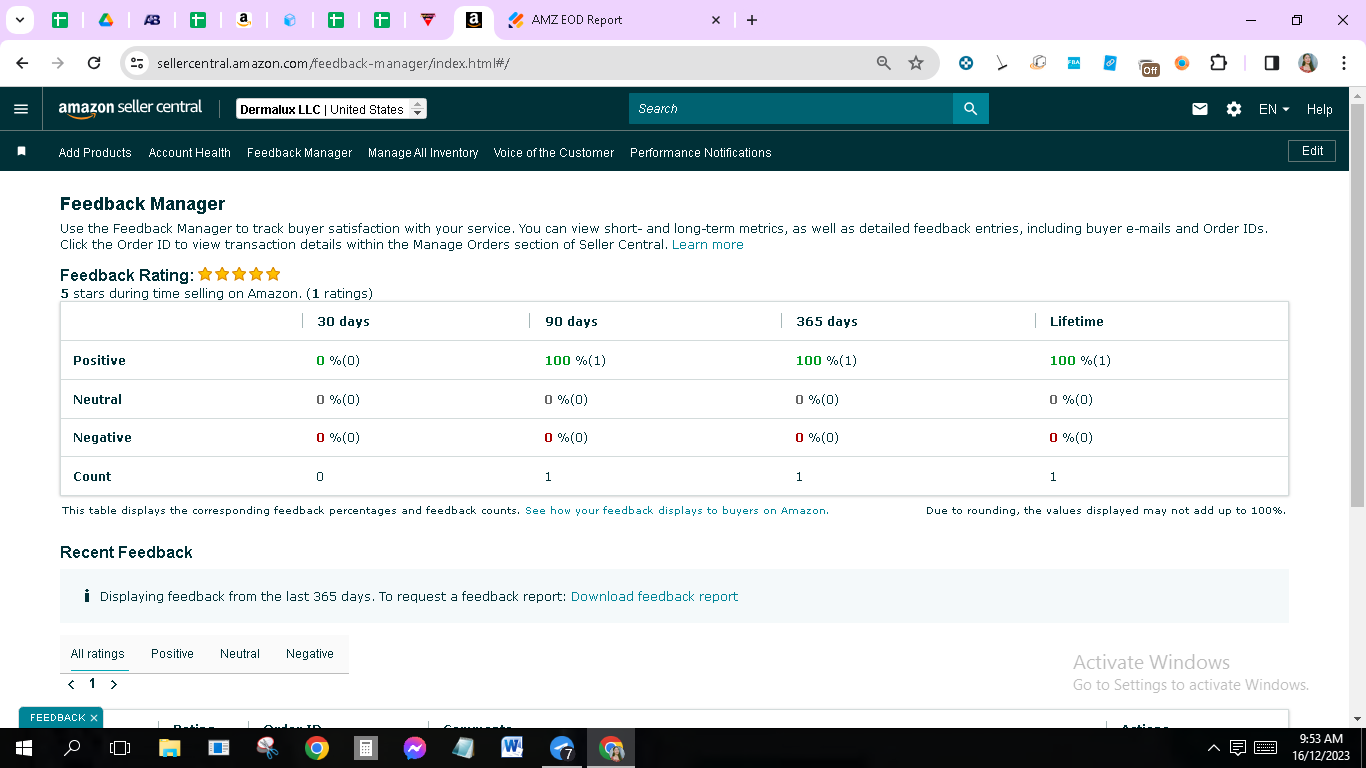
Task: Toggle the browser side panel
Action: (x=1272, y=63)
